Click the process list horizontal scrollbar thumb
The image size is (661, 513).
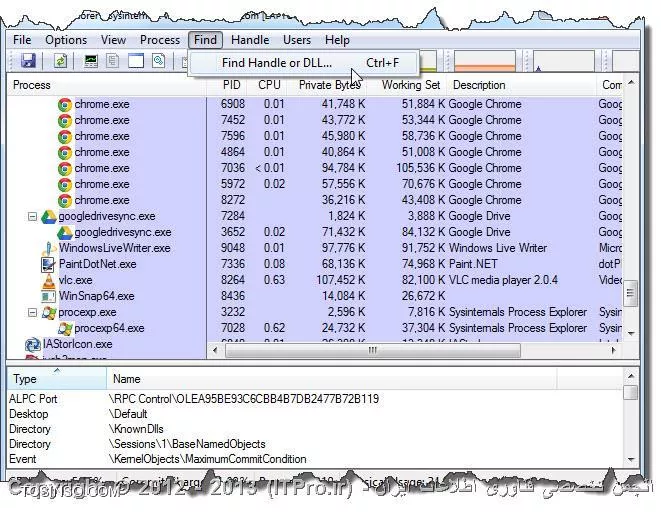(373, 350)
